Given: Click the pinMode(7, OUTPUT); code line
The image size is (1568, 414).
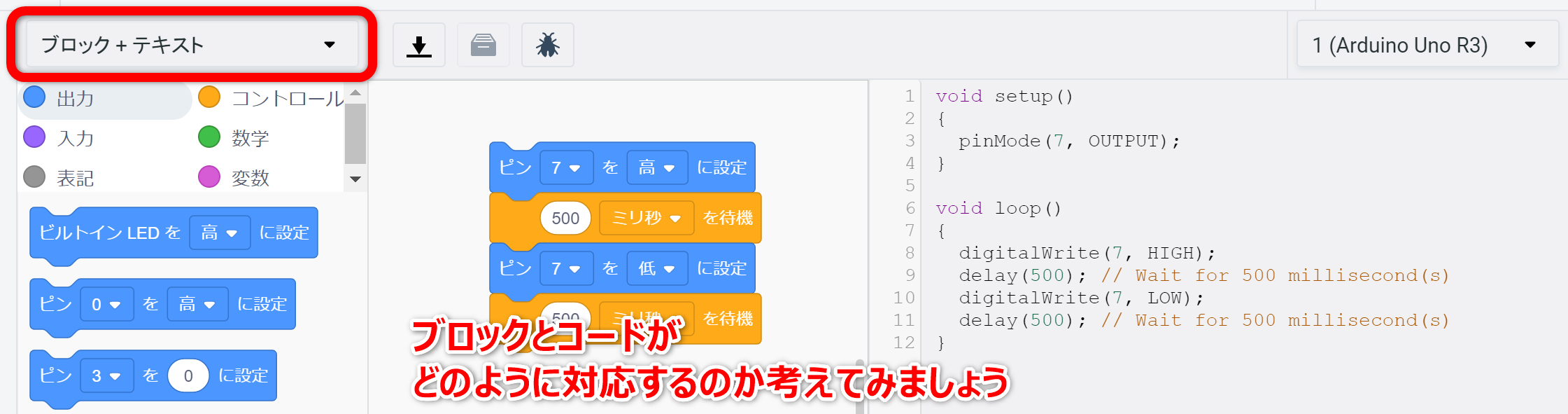Looking at the screenshot, I should pyautogui.click(x=1069, y=141).
